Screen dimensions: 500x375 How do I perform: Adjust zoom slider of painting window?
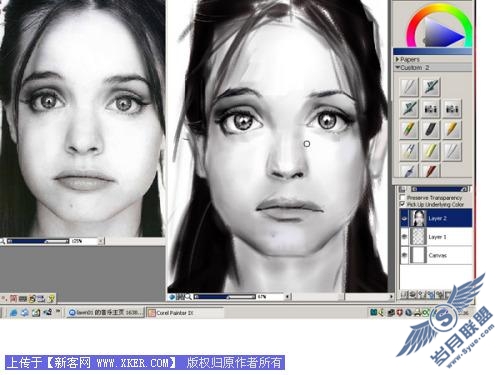coord(225,296)
